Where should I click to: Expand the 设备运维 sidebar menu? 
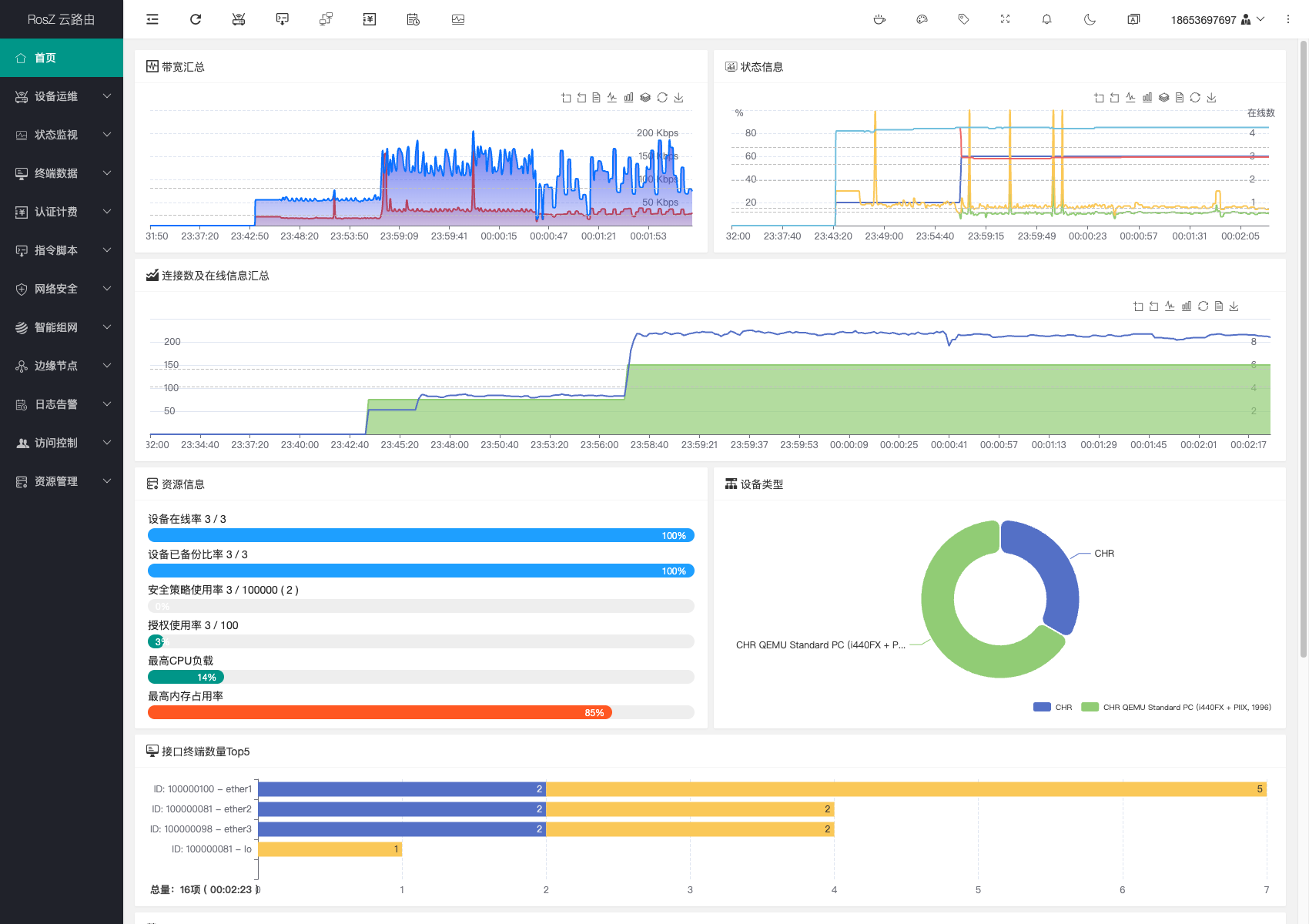click(x=62, y=96)
